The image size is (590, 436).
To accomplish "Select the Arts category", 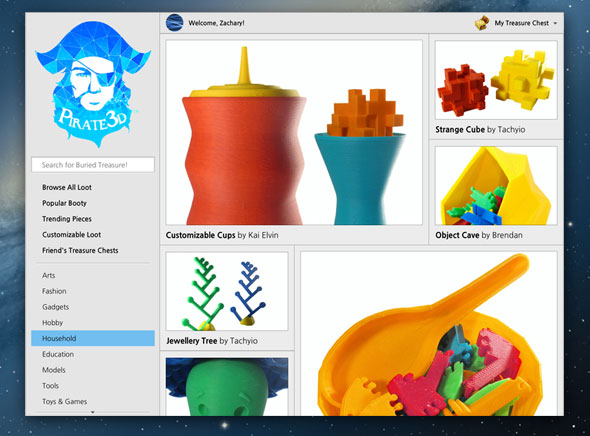I will (49, 275).
